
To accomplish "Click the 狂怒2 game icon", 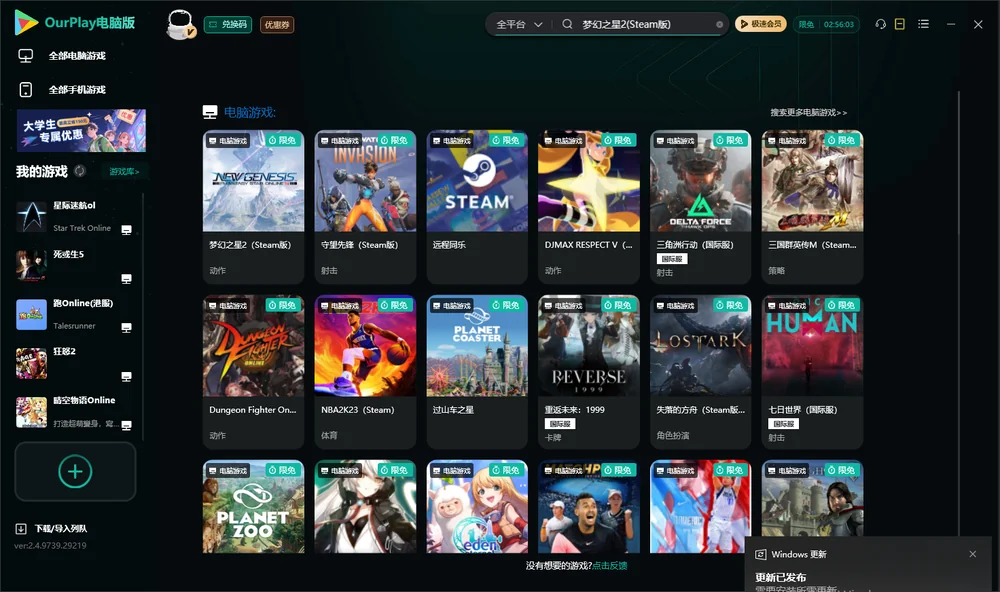I will coord(31,363).
